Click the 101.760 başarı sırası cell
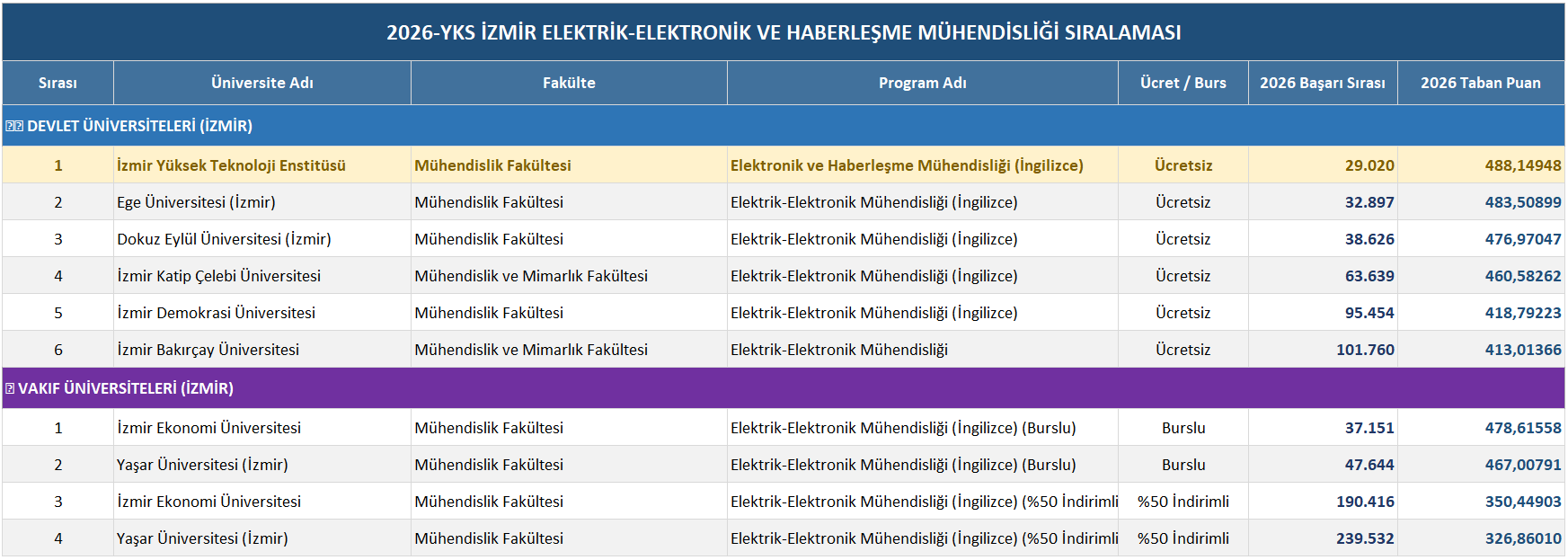The image size is (1568, 560). pos(1323,350)
